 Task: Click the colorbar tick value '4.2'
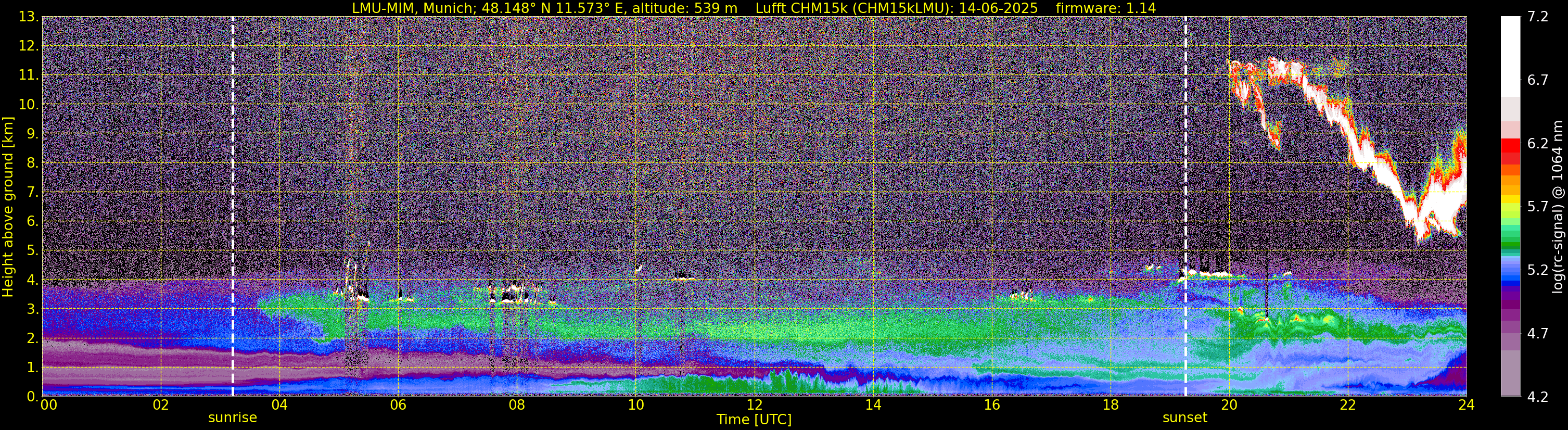[x=1538, y=397]
